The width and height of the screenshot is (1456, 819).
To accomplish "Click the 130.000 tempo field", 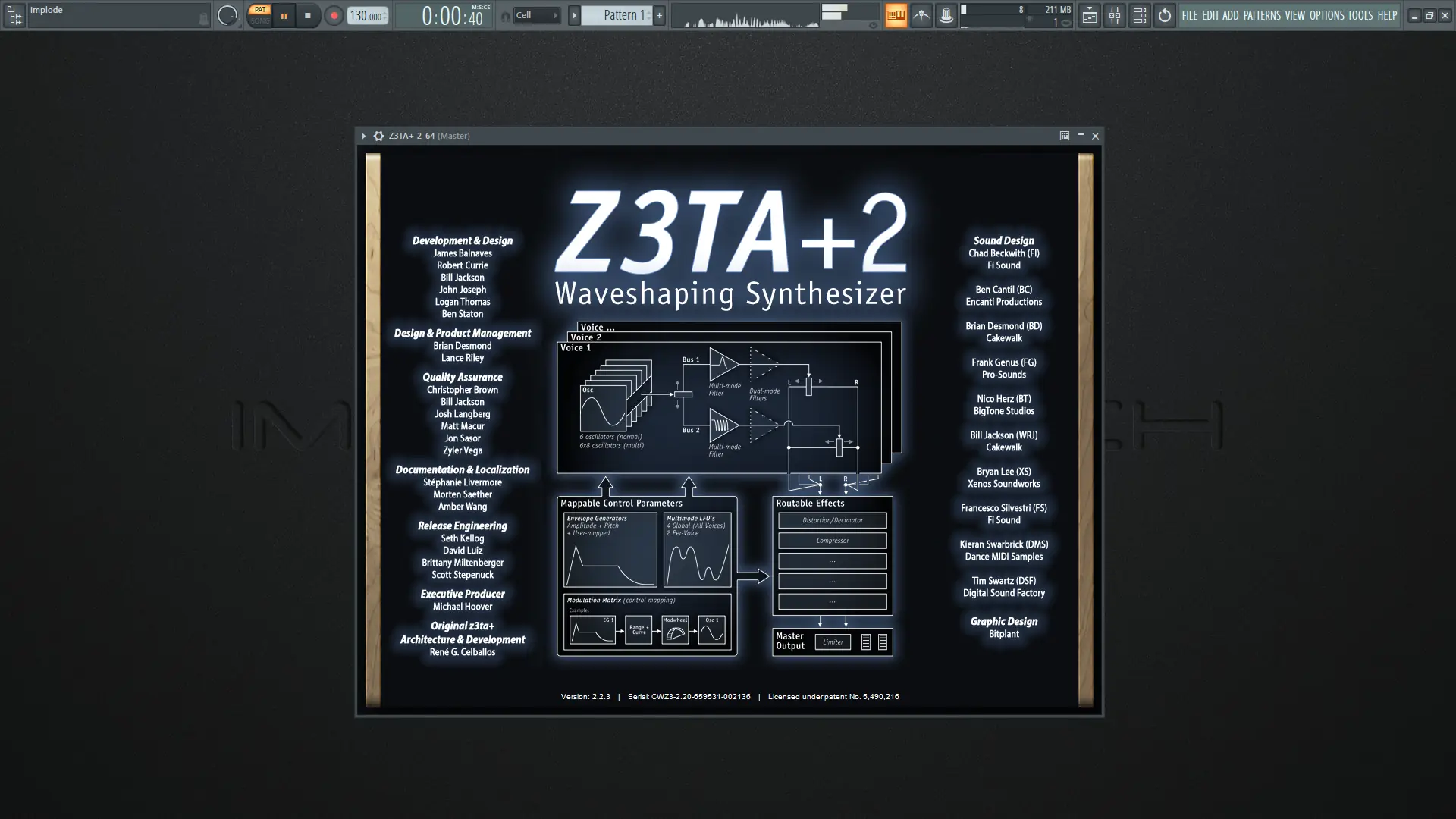I will 366,16.
